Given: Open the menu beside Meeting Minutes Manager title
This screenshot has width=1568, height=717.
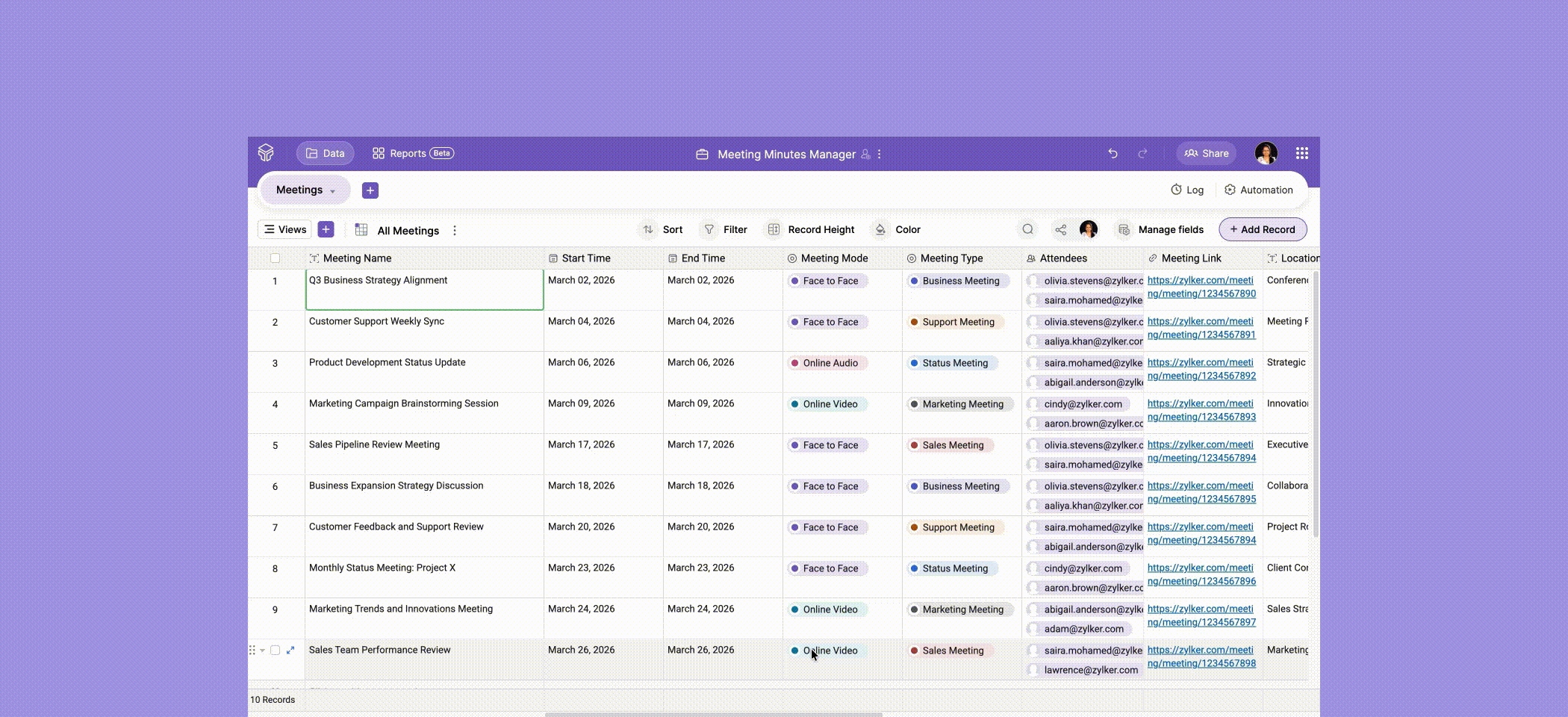Looking at the screenshot, I should point(880,154).
